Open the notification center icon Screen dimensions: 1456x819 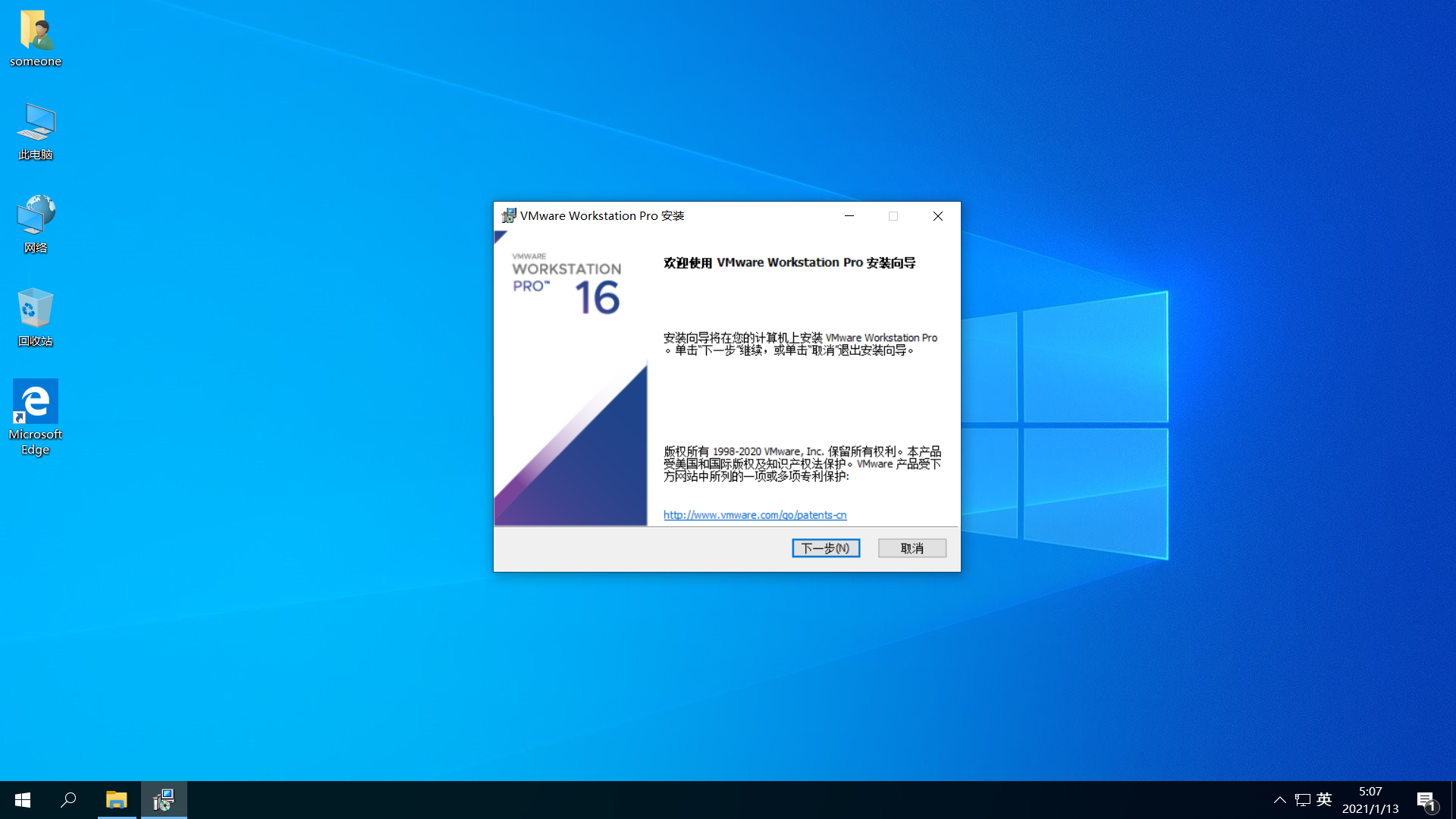1426,800
